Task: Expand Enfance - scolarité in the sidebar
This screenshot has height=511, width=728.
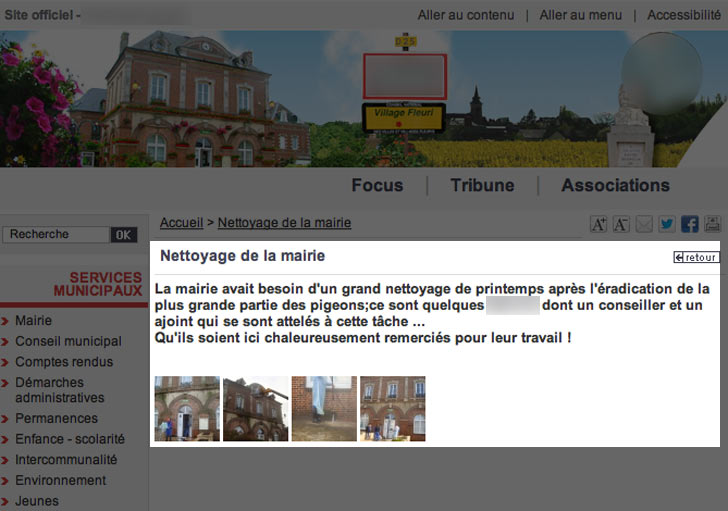Action: pos(69,439)
